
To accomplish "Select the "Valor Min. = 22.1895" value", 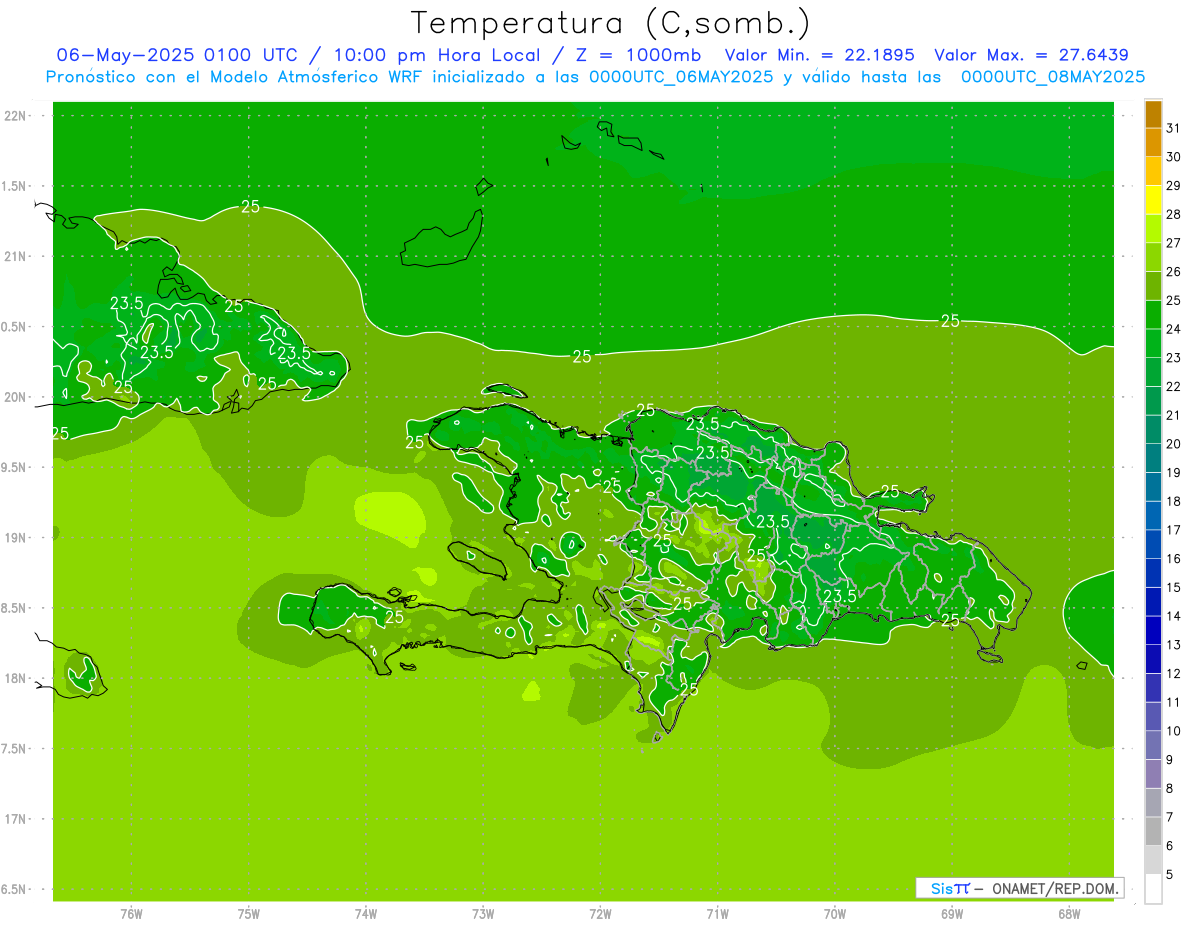I will [x=819, y=55].
